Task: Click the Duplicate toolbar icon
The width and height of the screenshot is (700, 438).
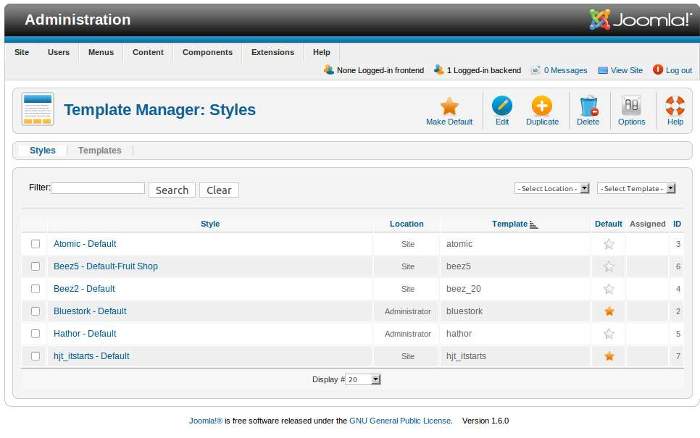Action: tap(542, 105)
